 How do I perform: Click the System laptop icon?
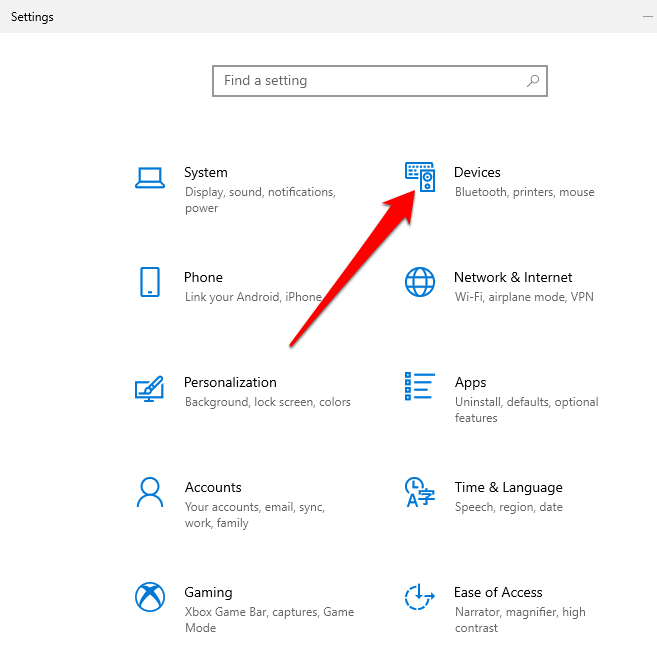[150, 178]
